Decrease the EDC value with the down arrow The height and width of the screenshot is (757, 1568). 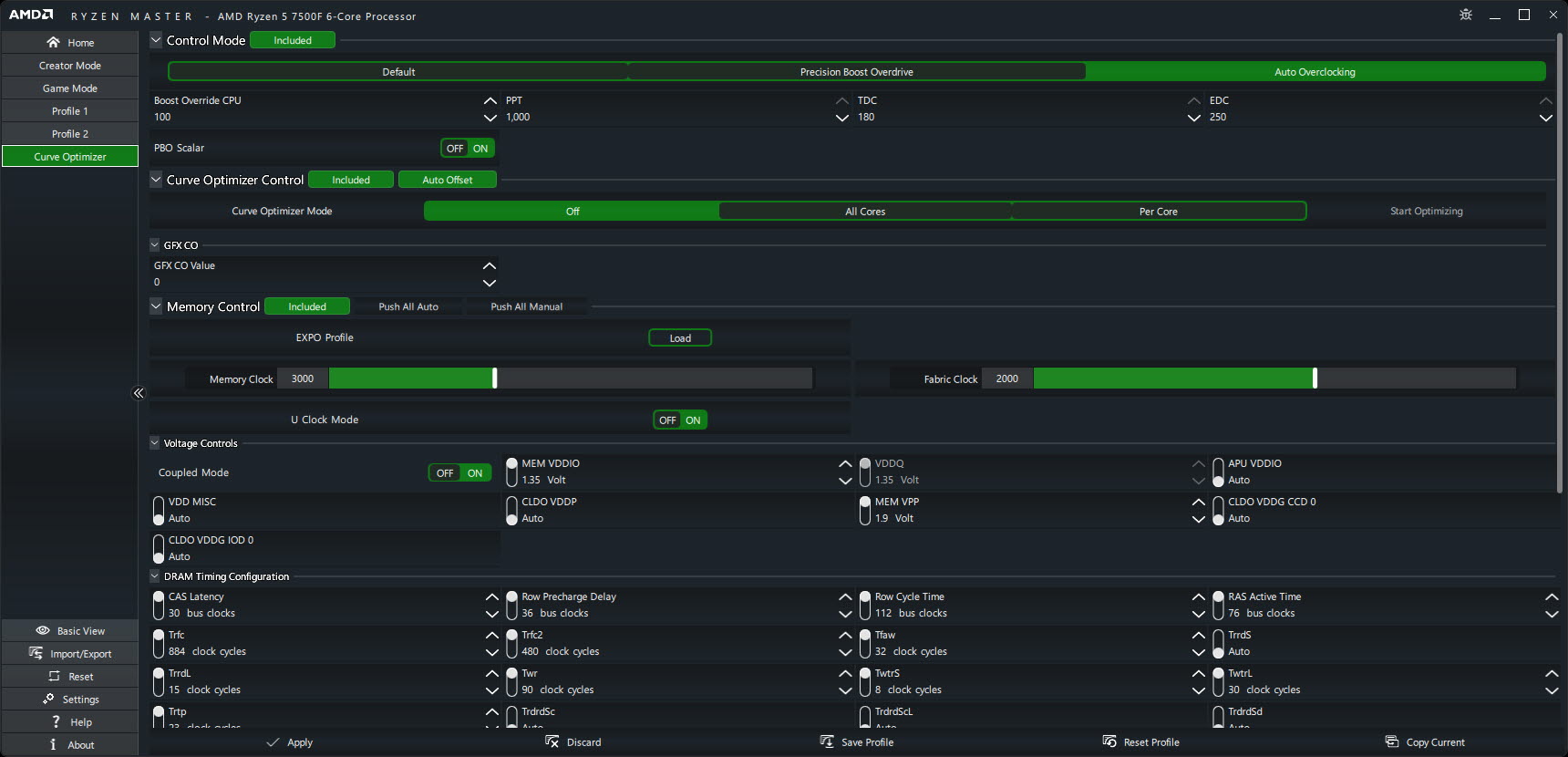click(x=1546, y=118)
